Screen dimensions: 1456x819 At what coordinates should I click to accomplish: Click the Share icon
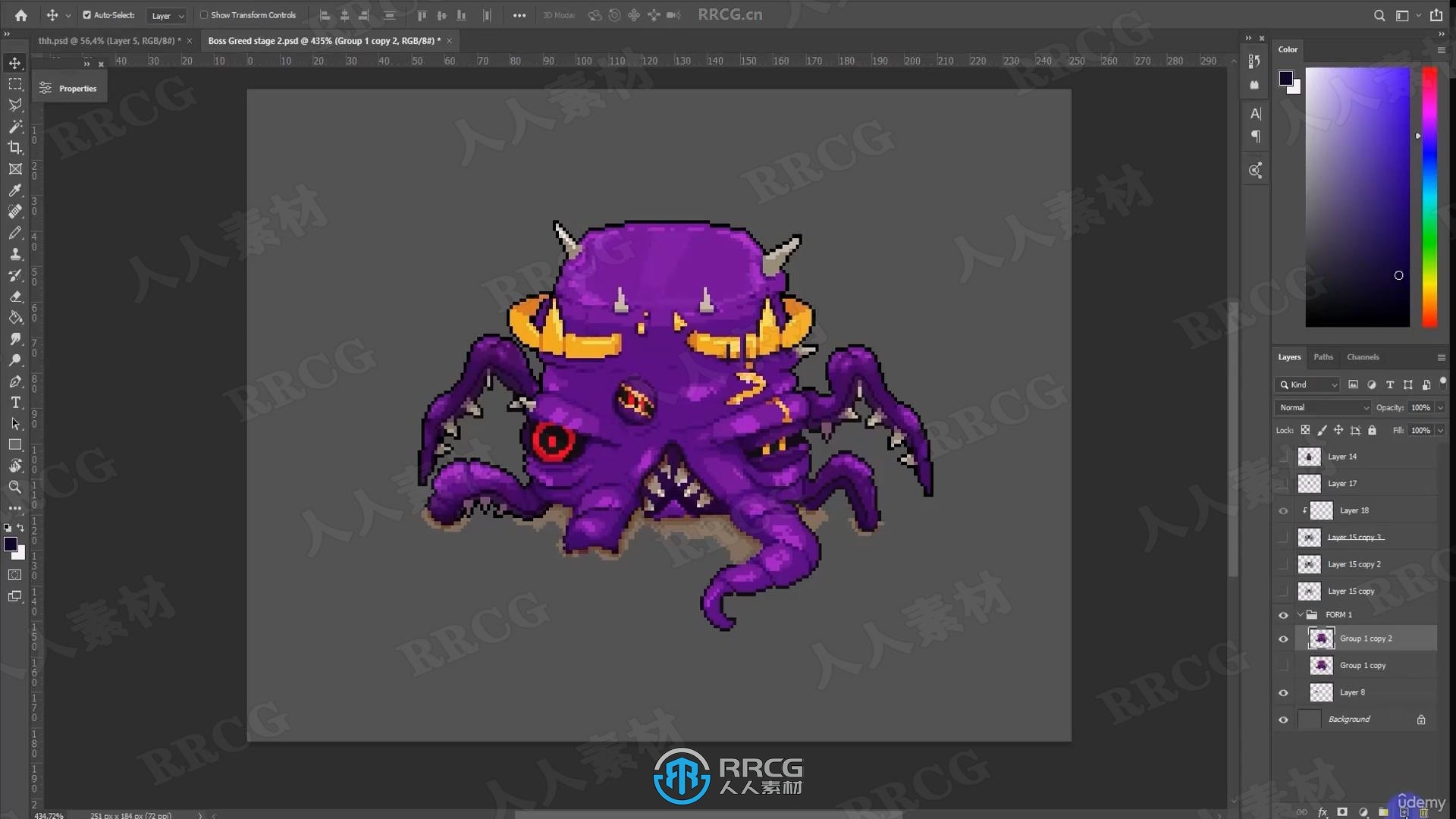[1436, 15]
